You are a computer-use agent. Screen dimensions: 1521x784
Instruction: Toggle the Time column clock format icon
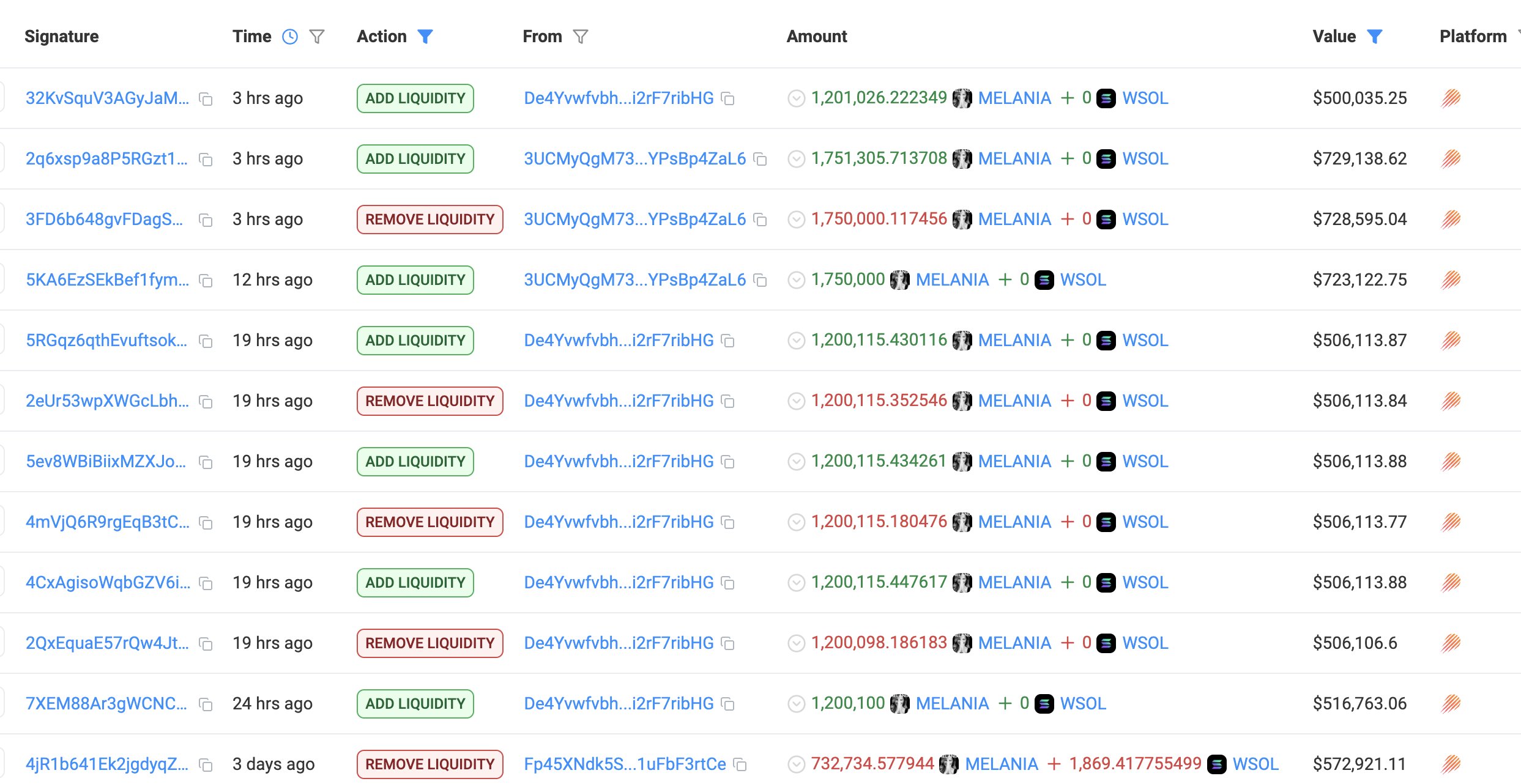coord(290,37)
